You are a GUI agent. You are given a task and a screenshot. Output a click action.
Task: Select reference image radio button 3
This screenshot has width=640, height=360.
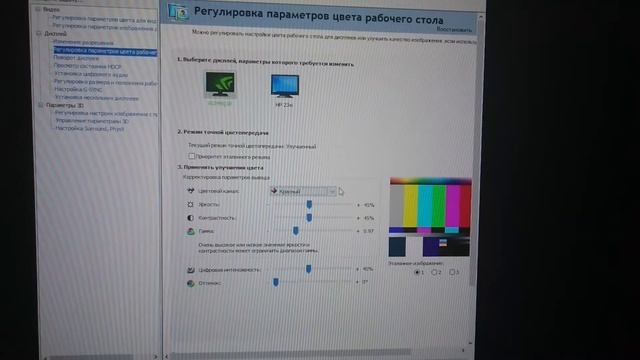click(452, 272)
